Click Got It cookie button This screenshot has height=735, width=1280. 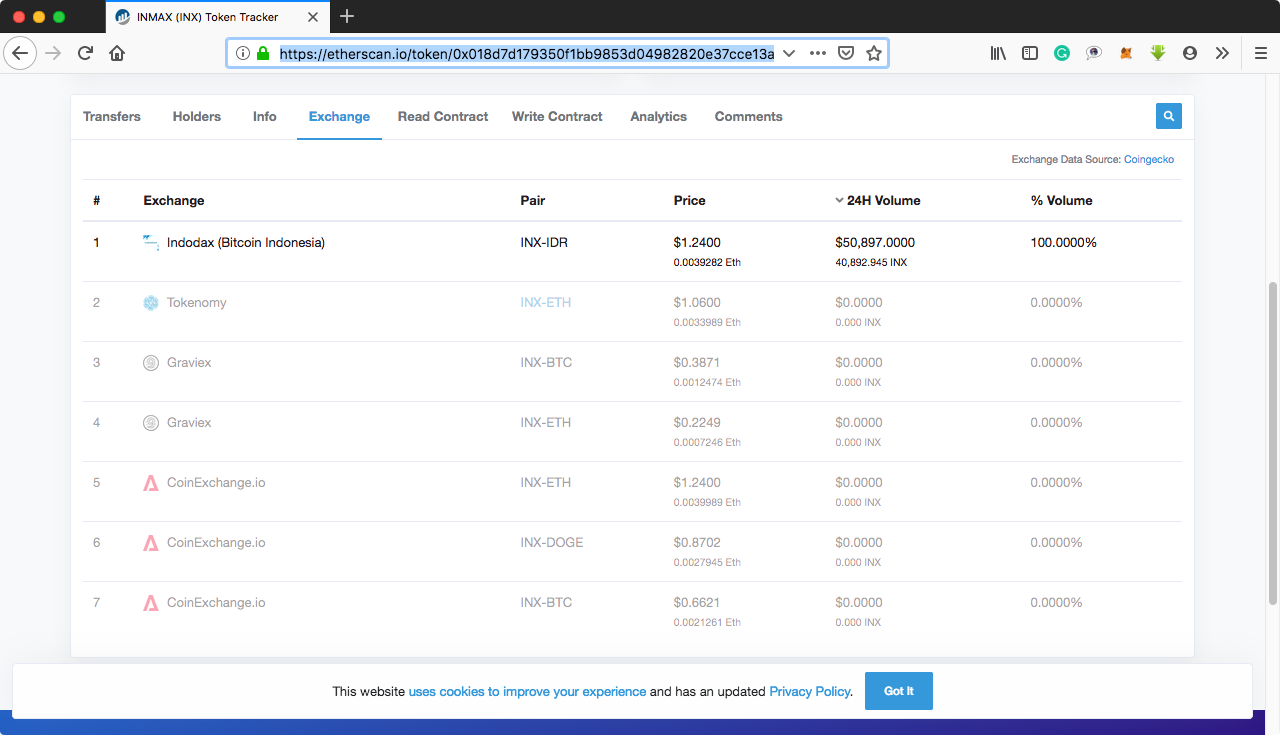click(x=899, y=691)
